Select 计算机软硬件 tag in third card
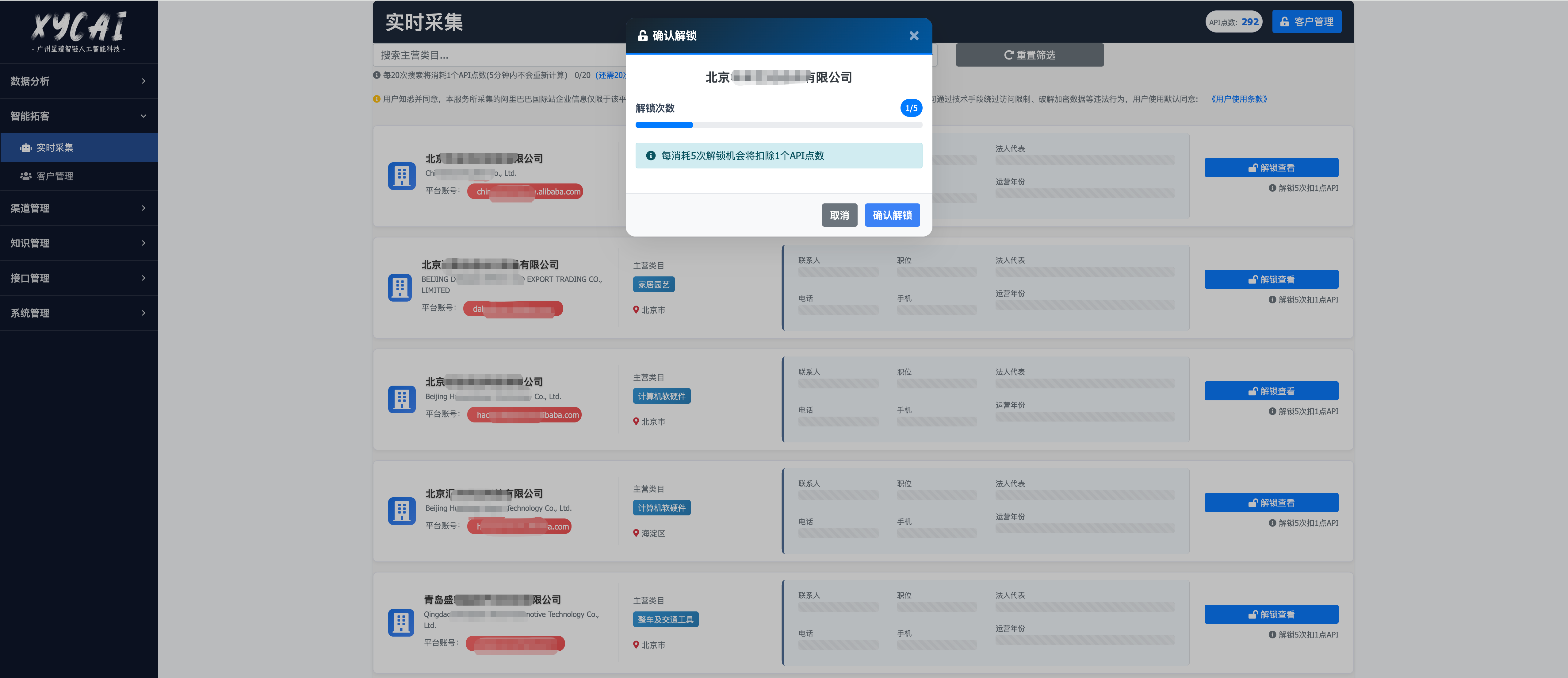 (x=661, y=396)
